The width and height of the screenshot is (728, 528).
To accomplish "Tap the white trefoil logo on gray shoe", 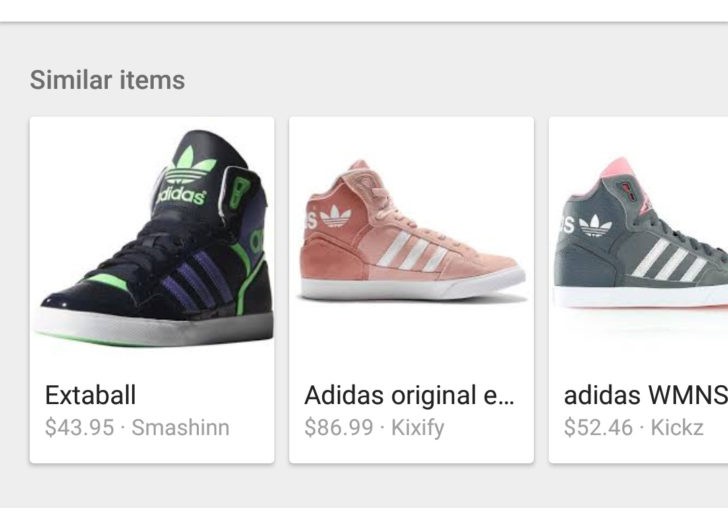I will [x=596, y=225].
